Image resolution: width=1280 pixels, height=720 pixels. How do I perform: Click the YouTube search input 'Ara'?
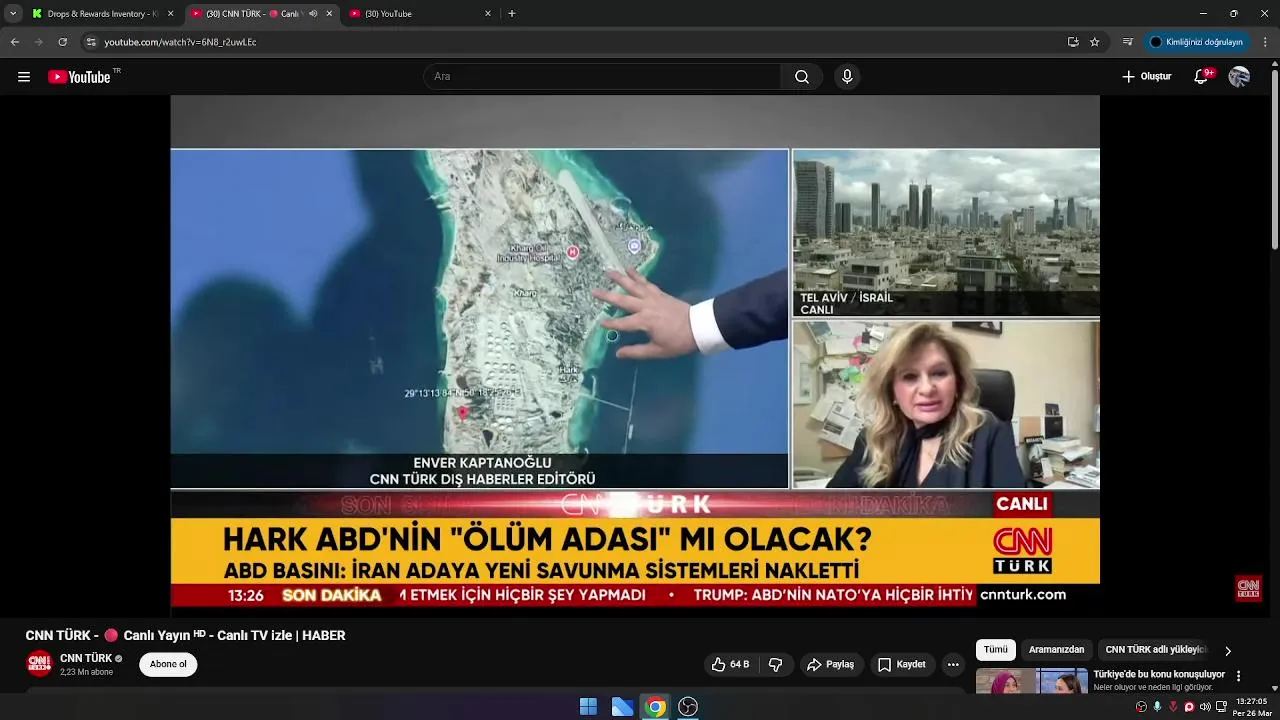tap(602, 77)
